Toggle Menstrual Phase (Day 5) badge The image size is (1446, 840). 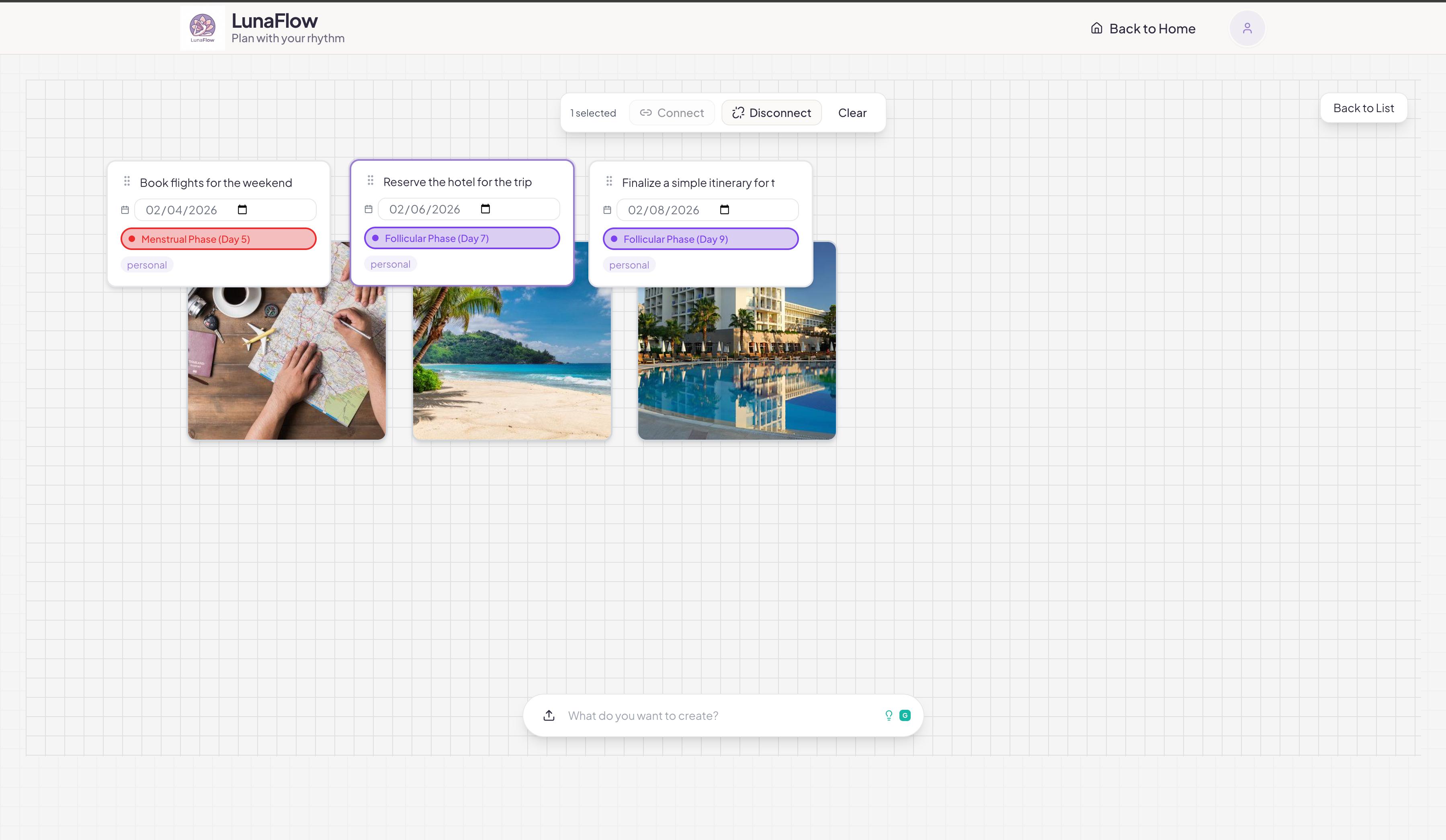(x=218, y=239)
